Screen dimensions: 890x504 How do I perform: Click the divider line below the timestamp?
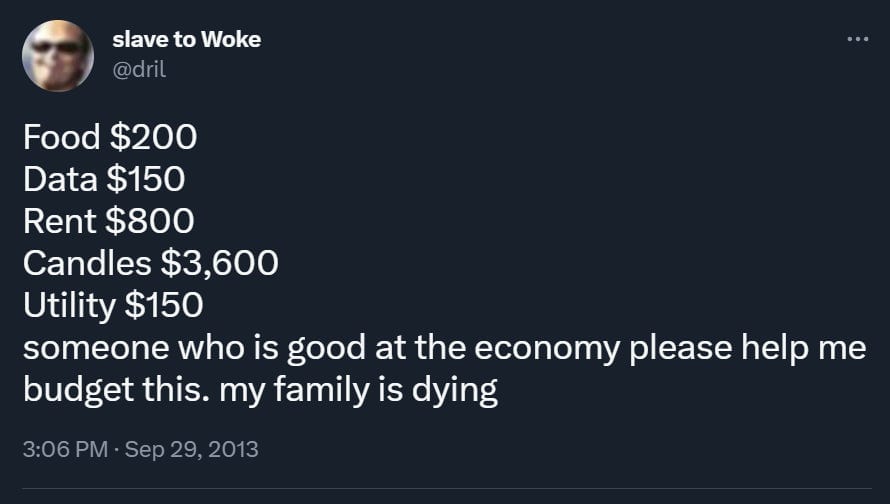[x=445, y=489]
